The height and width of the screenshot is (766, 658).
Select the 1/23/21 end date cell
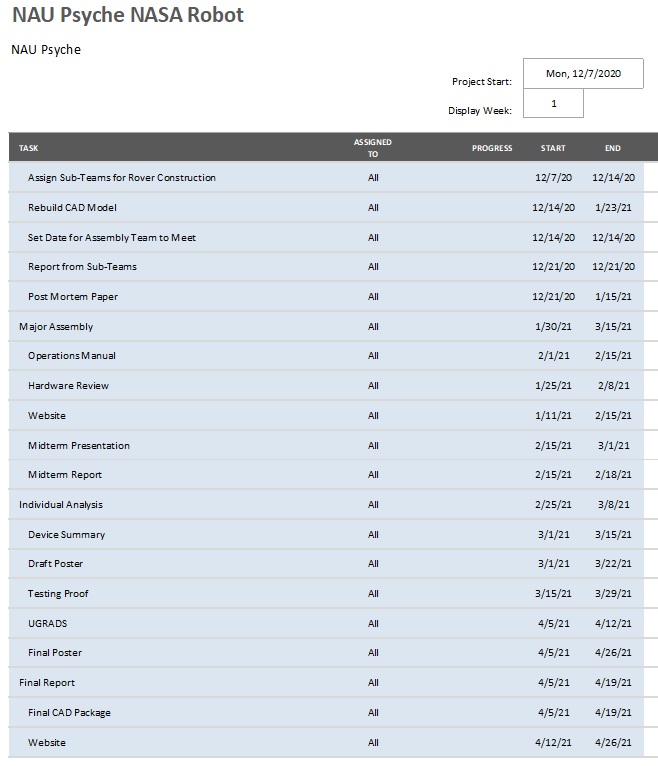point(613,208)
